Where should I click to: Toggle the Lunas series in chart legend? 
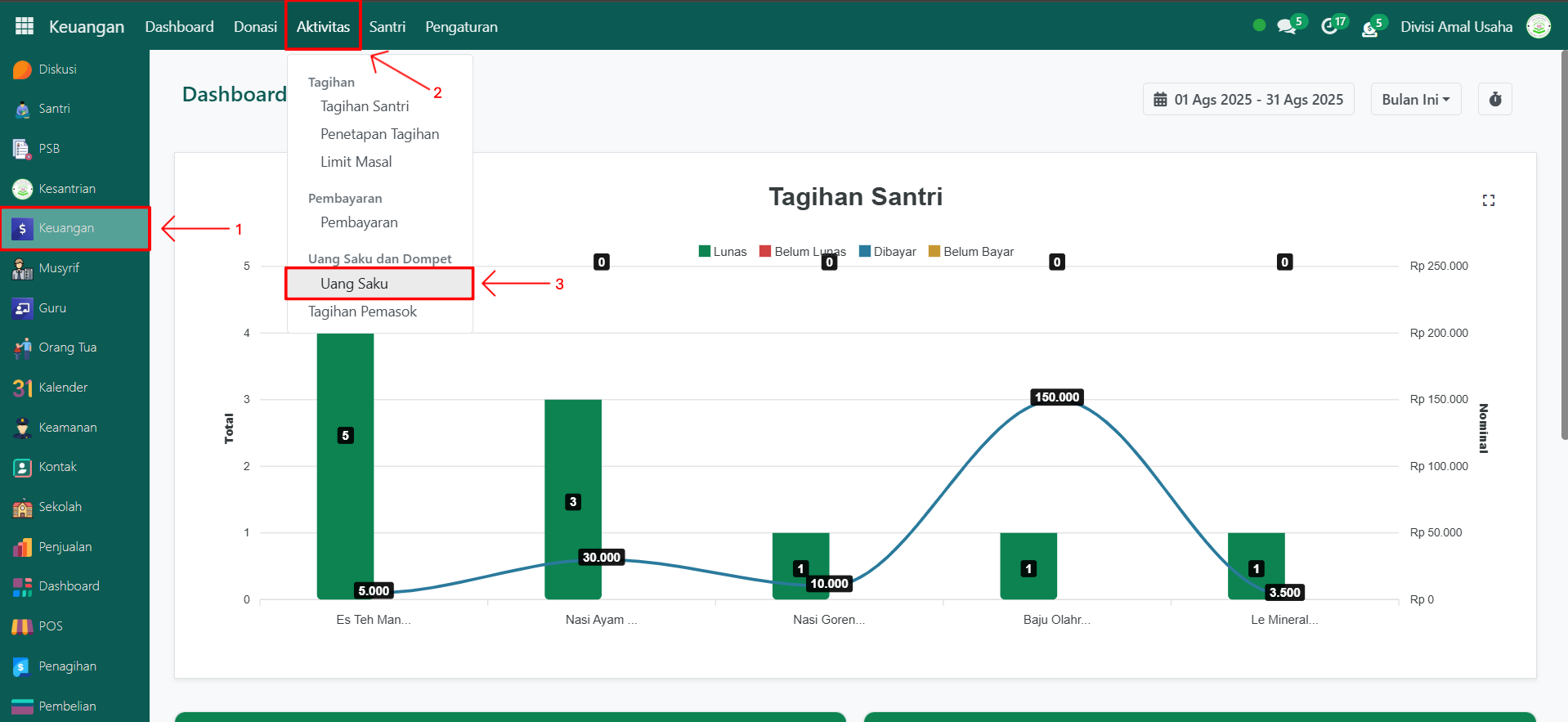[723, 252]
